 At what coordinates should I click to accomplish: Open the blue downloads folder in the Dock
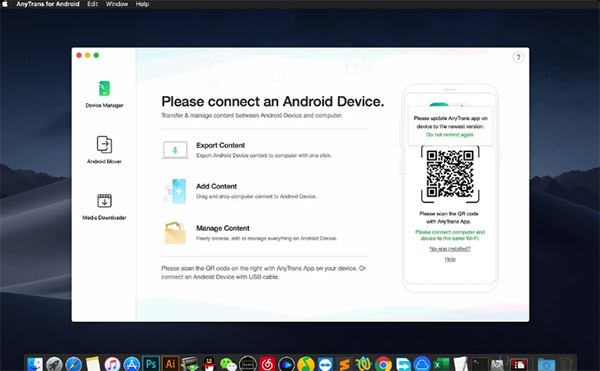(546, 364)
